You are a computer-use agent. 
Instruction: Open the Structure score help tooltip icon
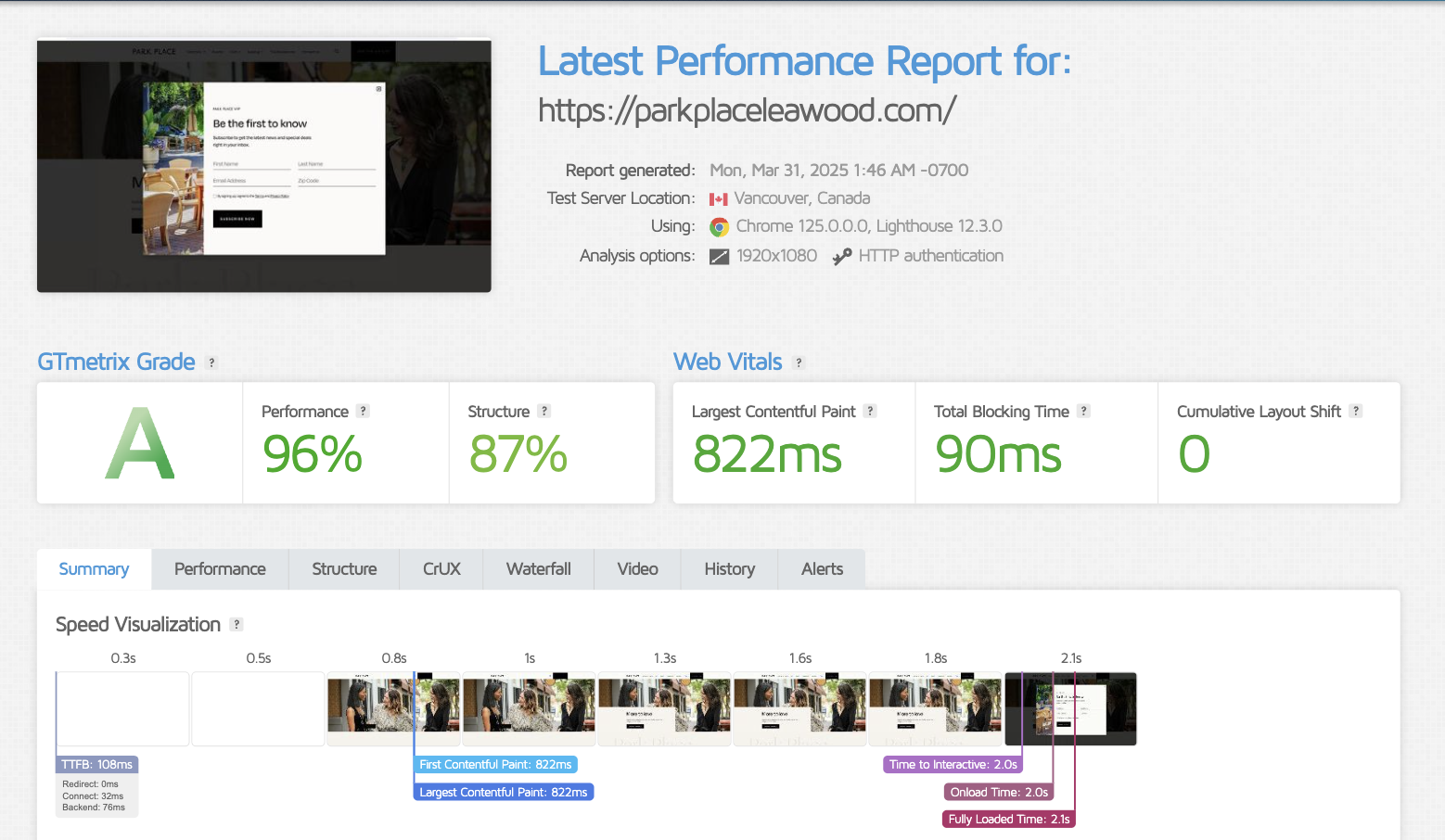(x=543, y=411)
